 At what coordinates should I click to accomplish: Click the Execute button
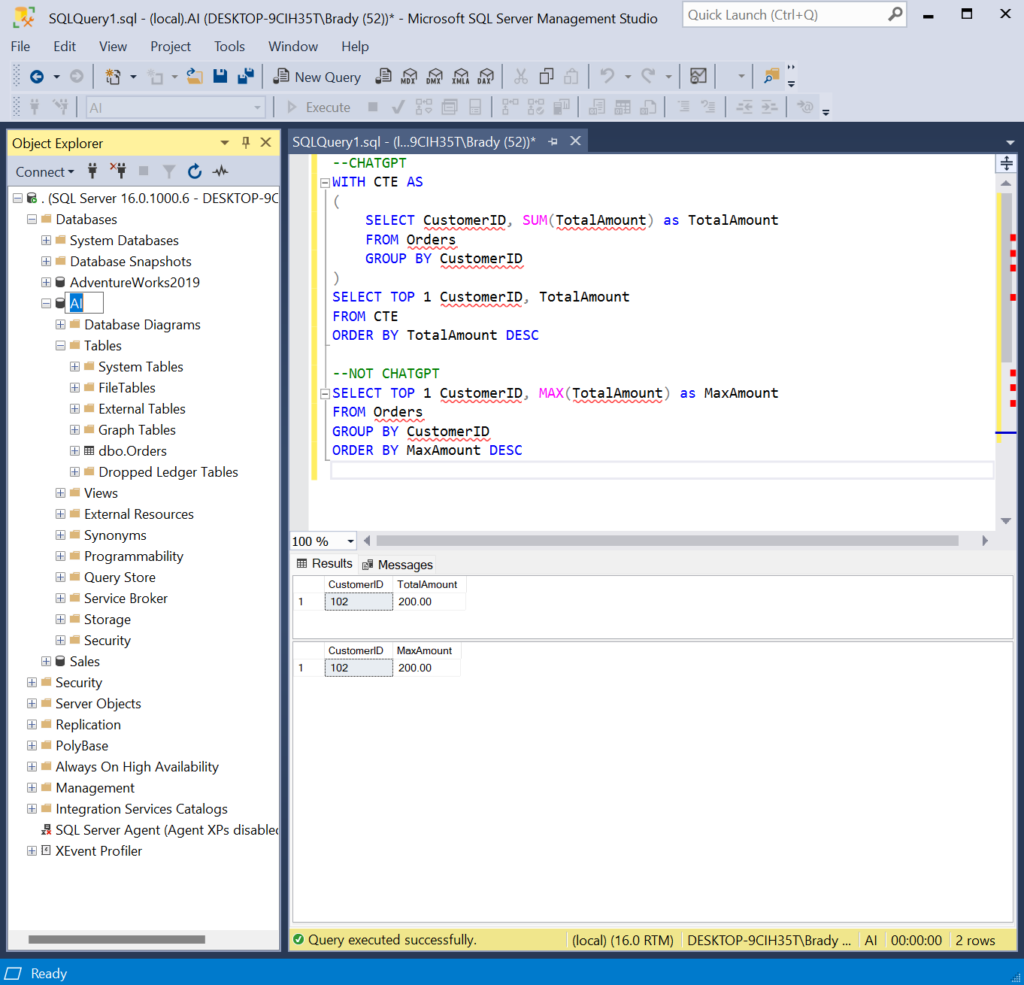[x=319, y=107]
